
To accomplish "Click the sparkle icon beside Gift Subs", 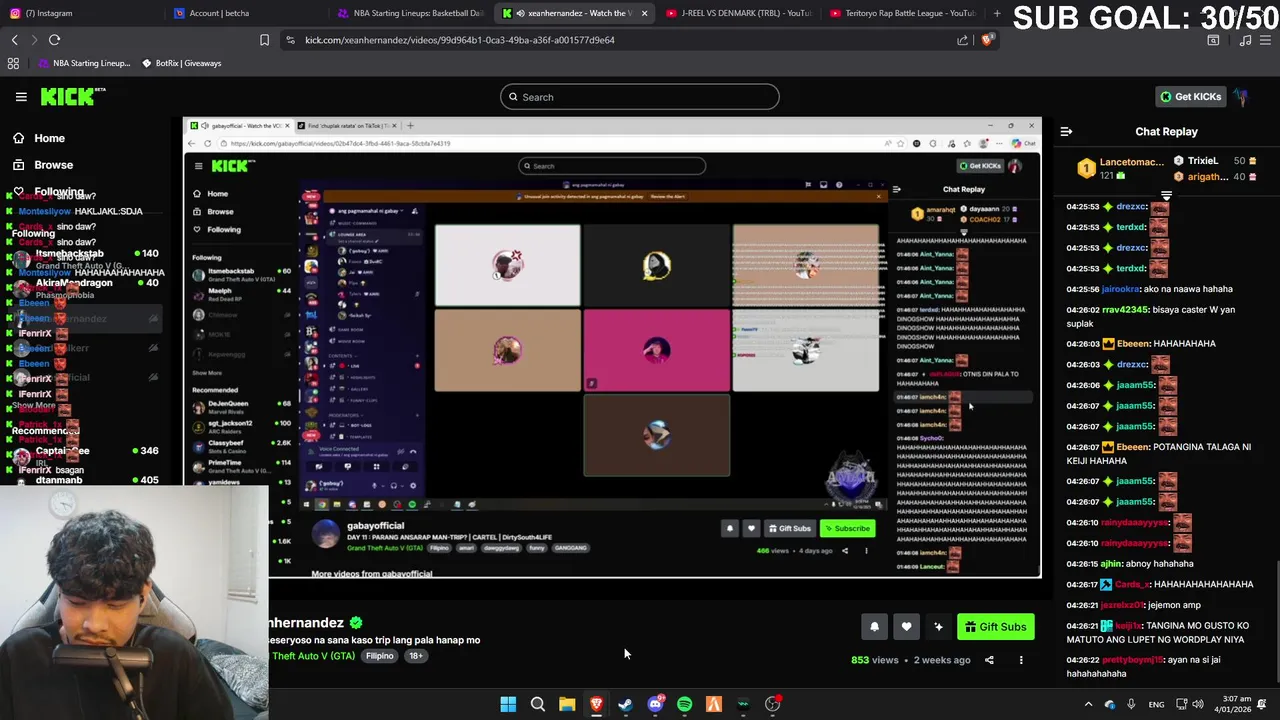I will coord(938,627).
